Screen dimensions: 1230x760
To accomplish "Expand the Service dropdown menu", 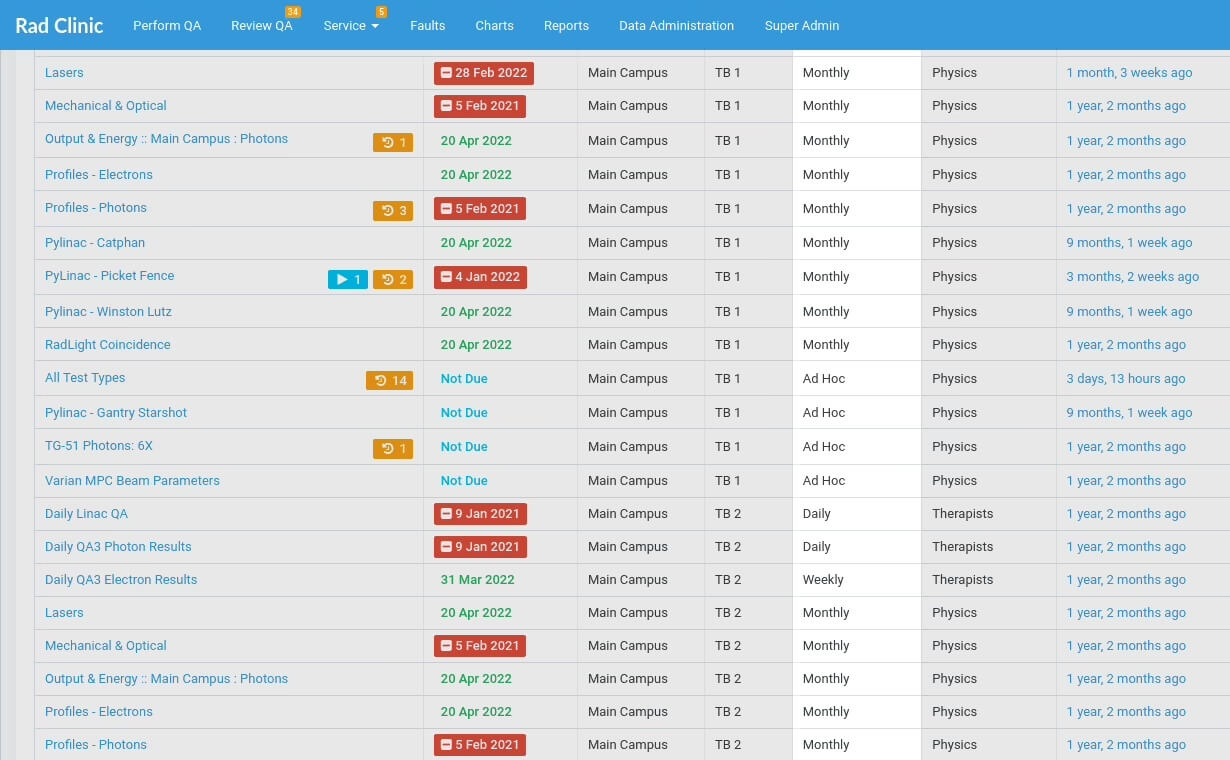I will [351, 26].
